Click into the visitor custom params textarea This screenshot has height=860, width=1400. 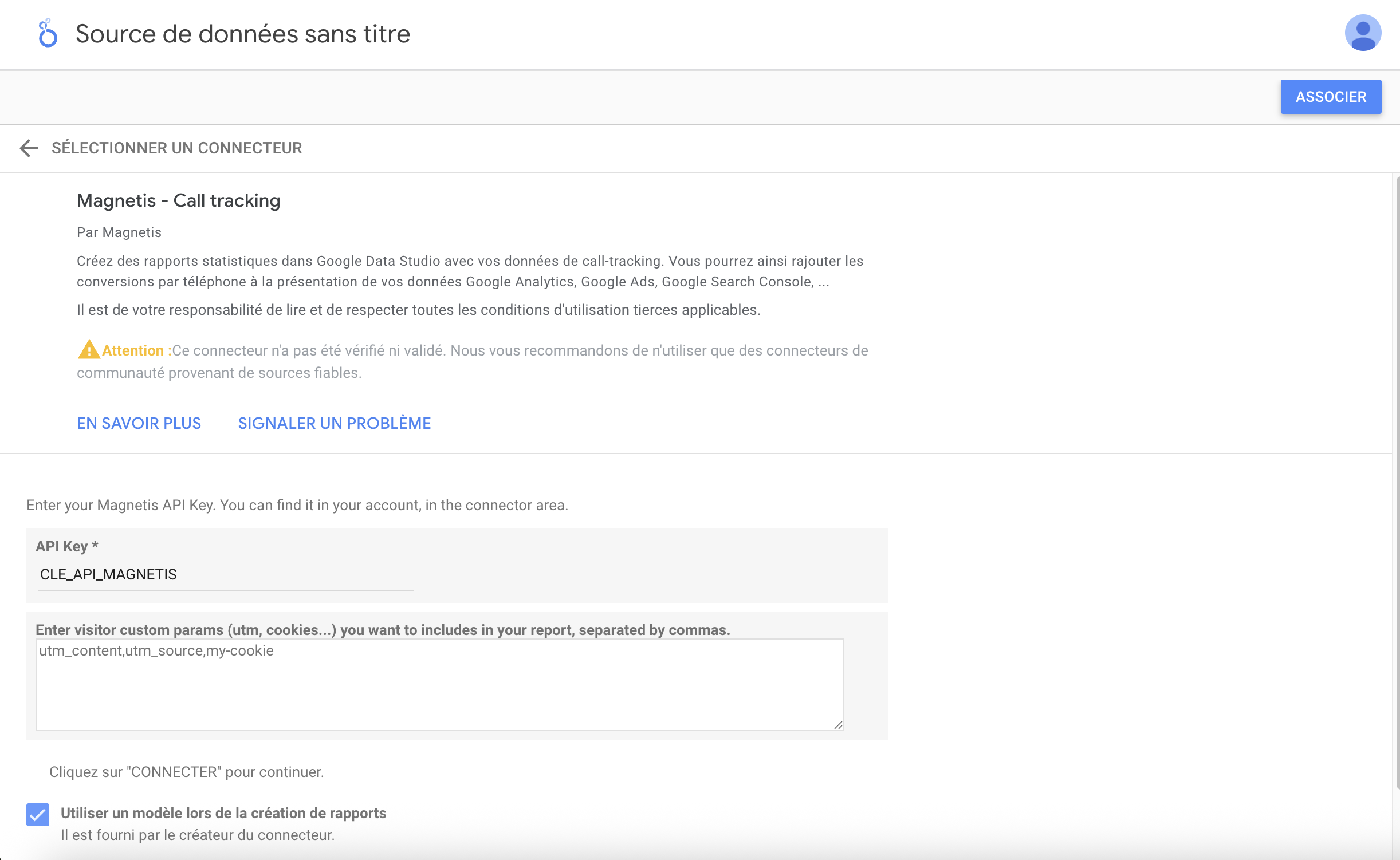tap(439, 684)
